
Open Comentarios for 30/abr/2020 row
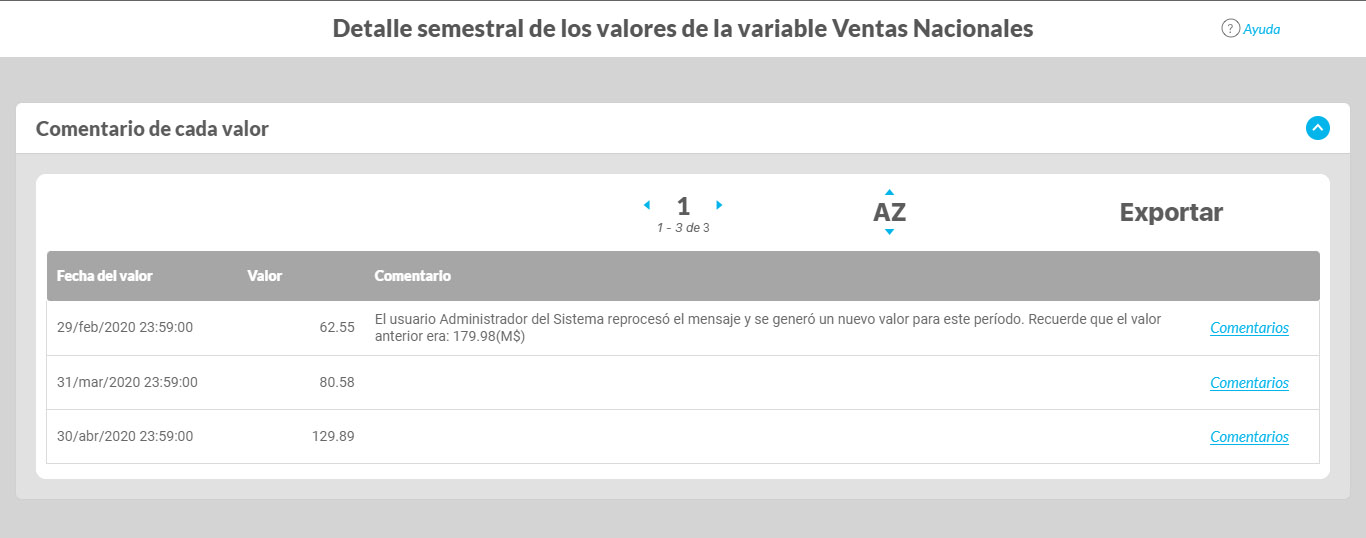pos(1249,437)
